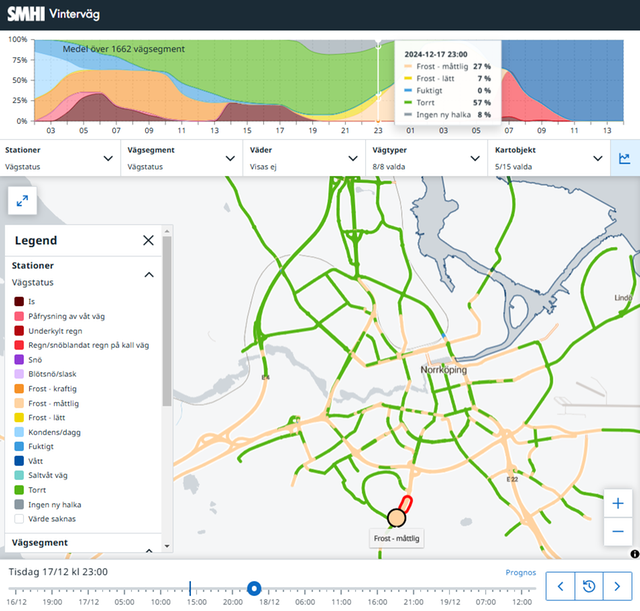Viewport: 640px width, 611px height.
Task: Reset timeline to current time
Action: pos(590,586)
